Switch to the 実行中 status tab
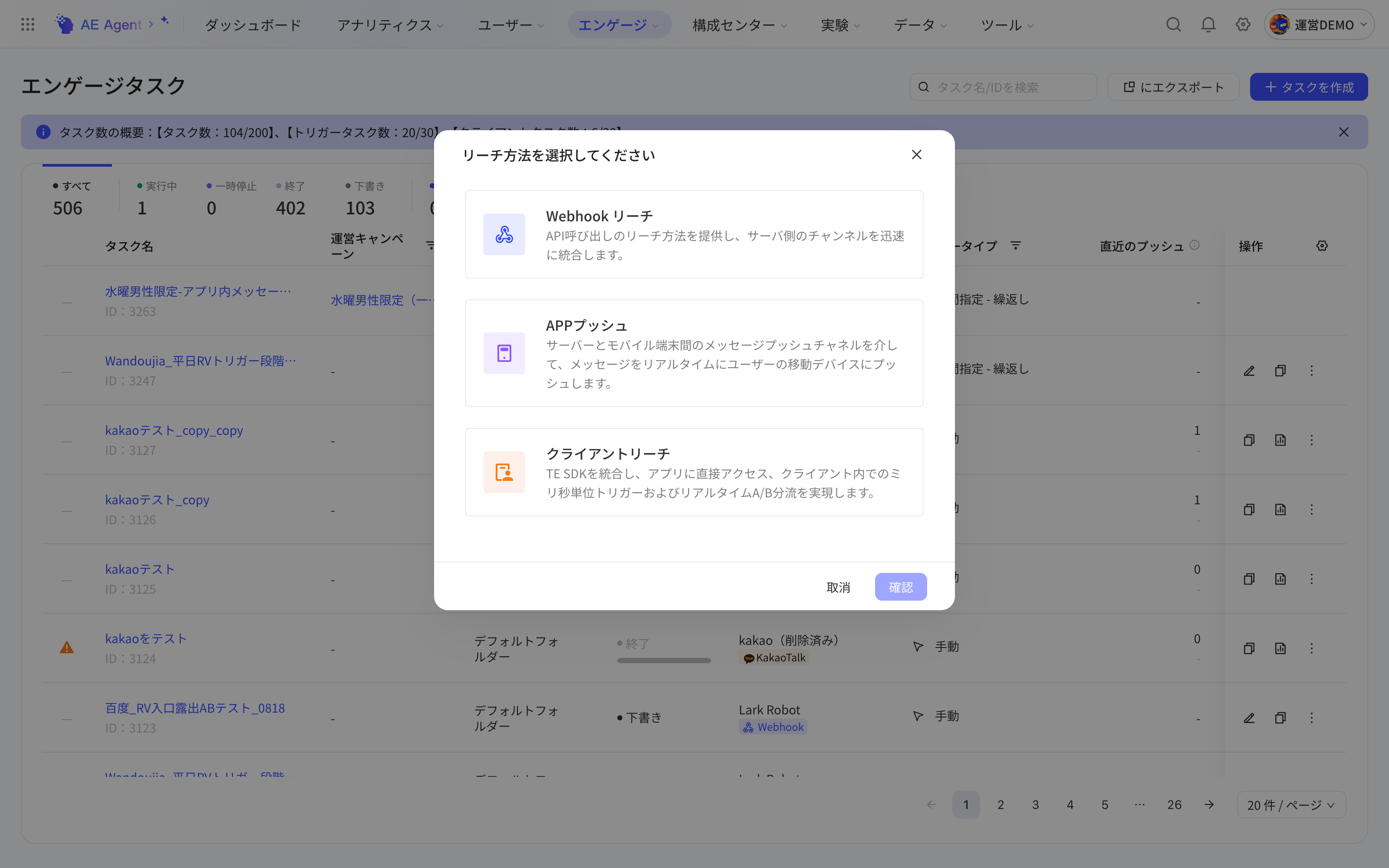 coord(157,197)
